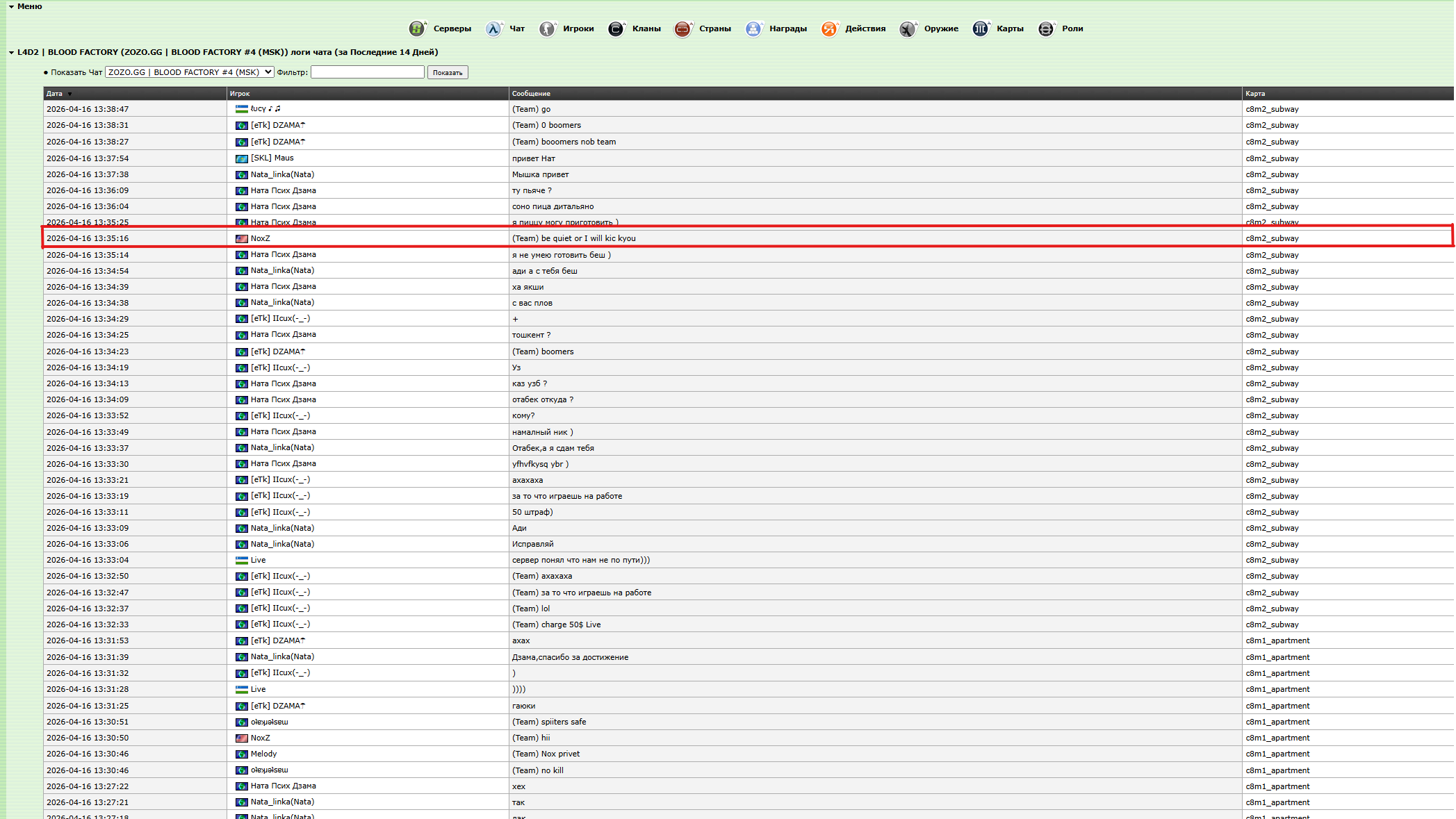Click the Серверы icon in the navigation bar
The image size is (1456, 819).
point(417,28)
